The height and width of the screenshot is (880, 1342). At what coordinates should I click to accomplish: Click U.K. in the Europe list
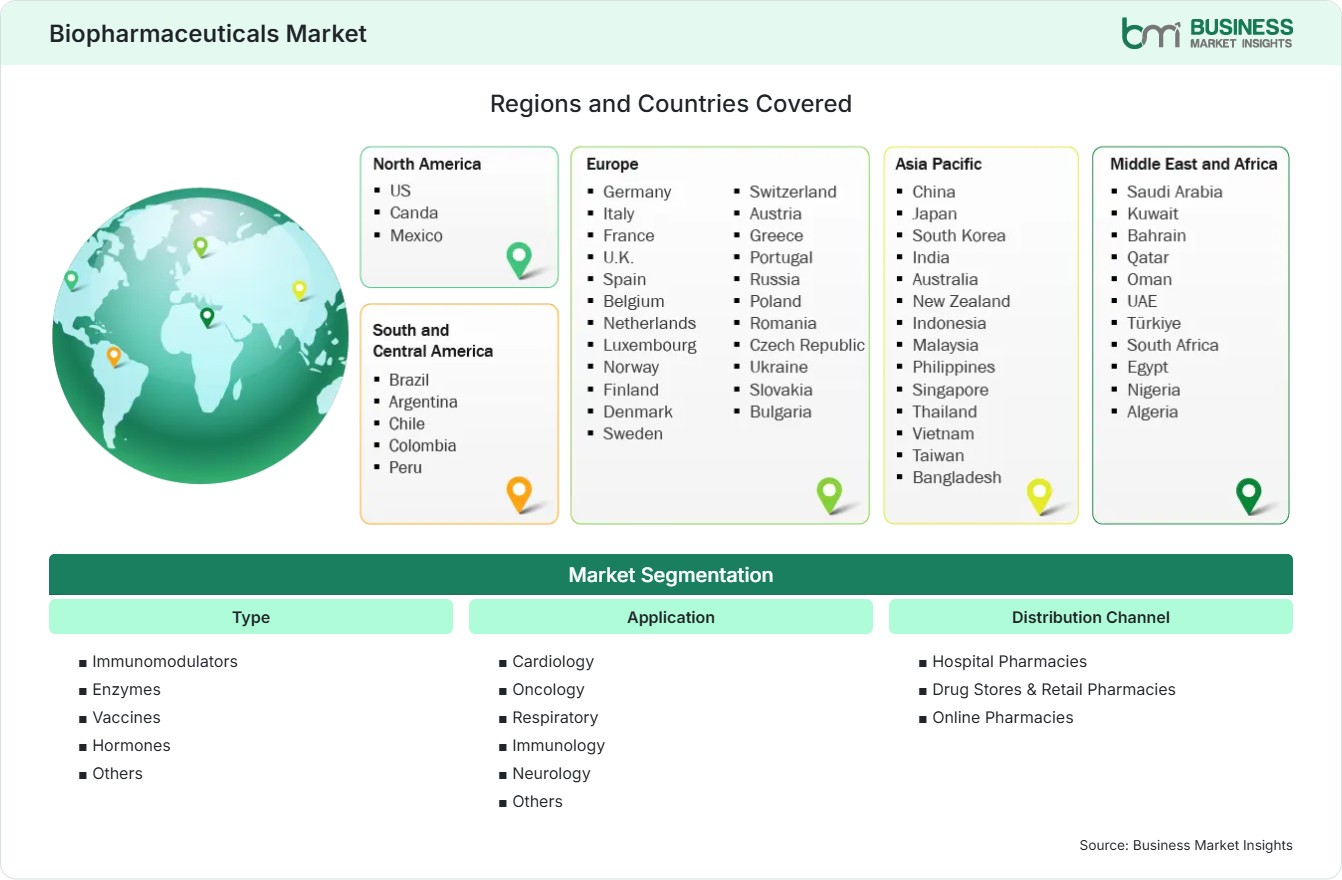click(x=618, y=258)
